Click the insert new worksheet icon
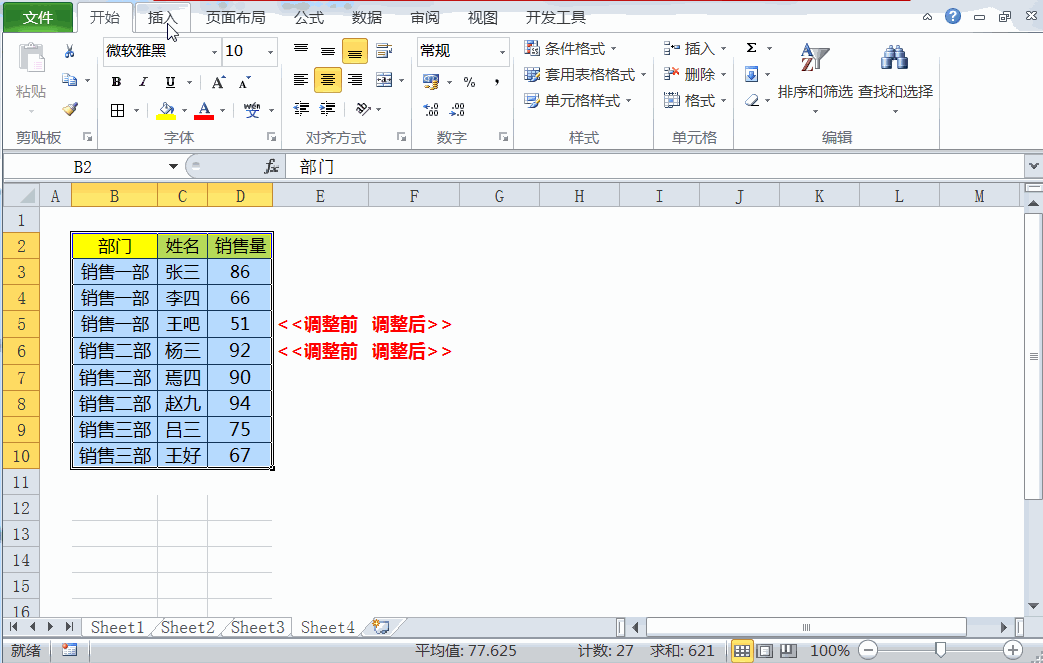This screenshot has width=1043, height=663. (381, 626)
